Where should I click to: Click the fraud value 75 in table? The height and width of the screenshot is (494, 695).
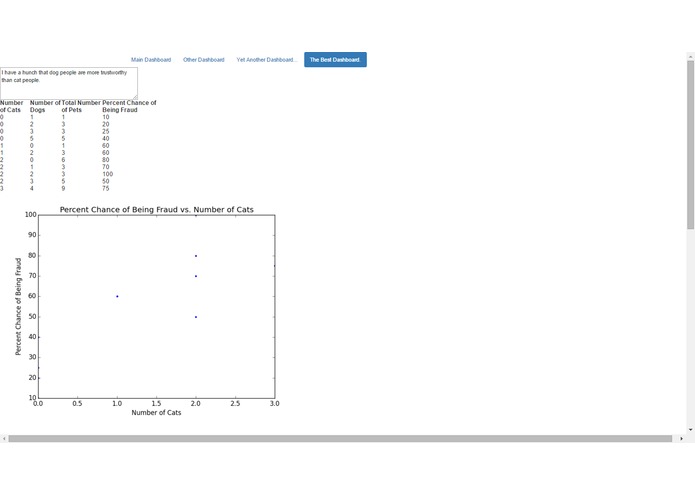click(x=105, y=188)
